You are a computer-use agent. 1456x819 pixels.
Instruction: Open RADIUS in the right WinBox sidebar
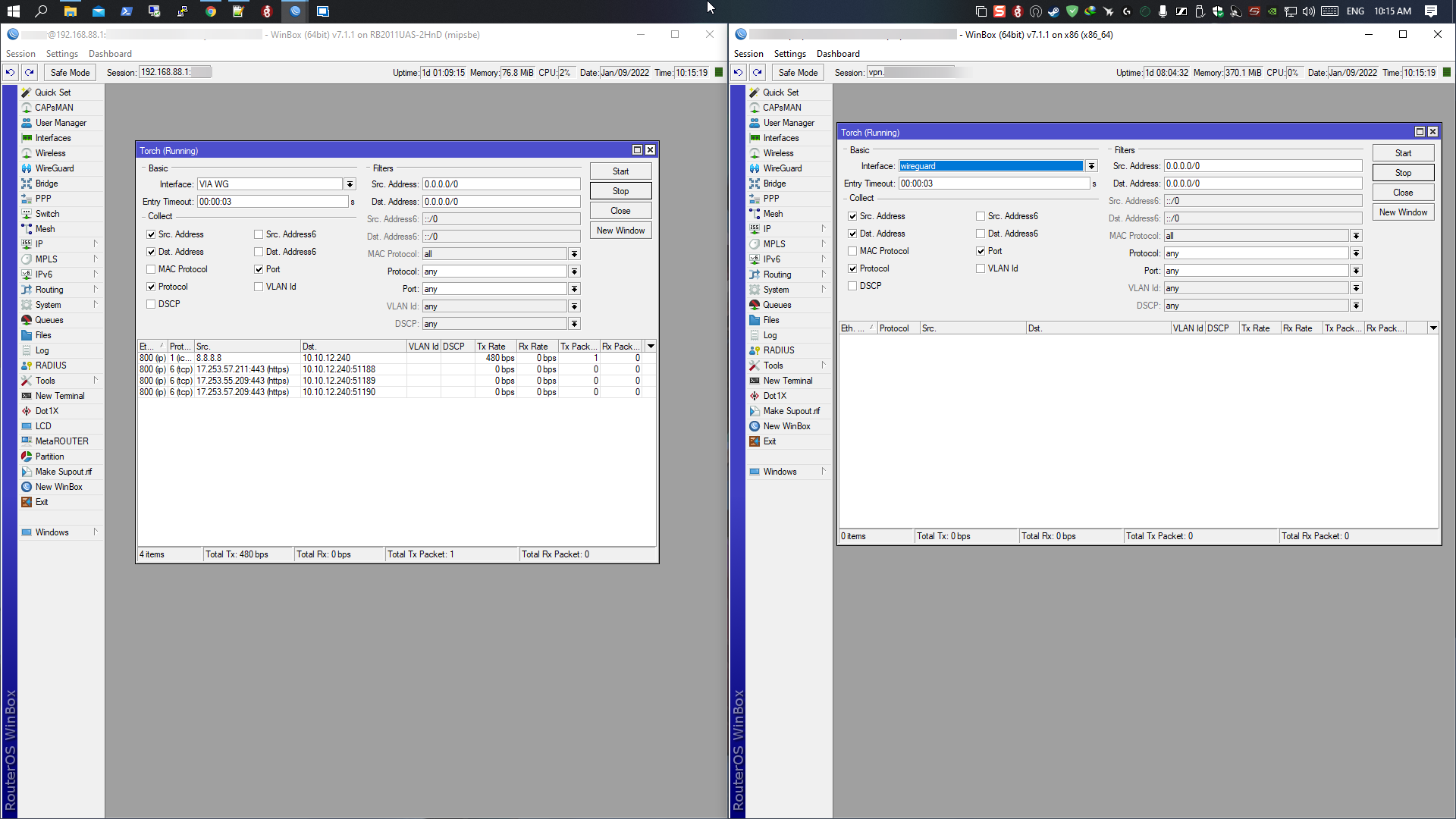pos(778,350)
